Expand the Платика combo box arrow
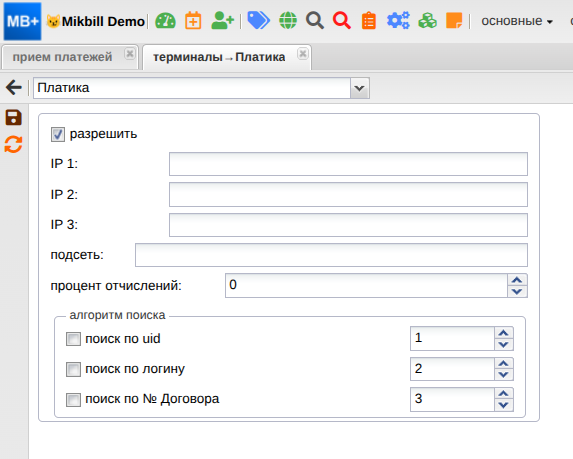573x459 pixels. coord(360,88)
